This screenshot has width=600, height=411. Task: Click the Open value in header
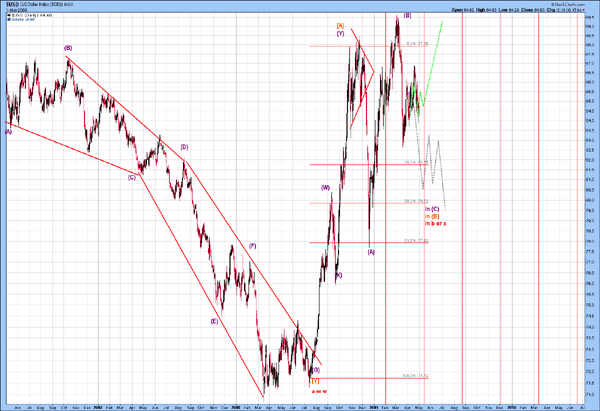[470, 10]
